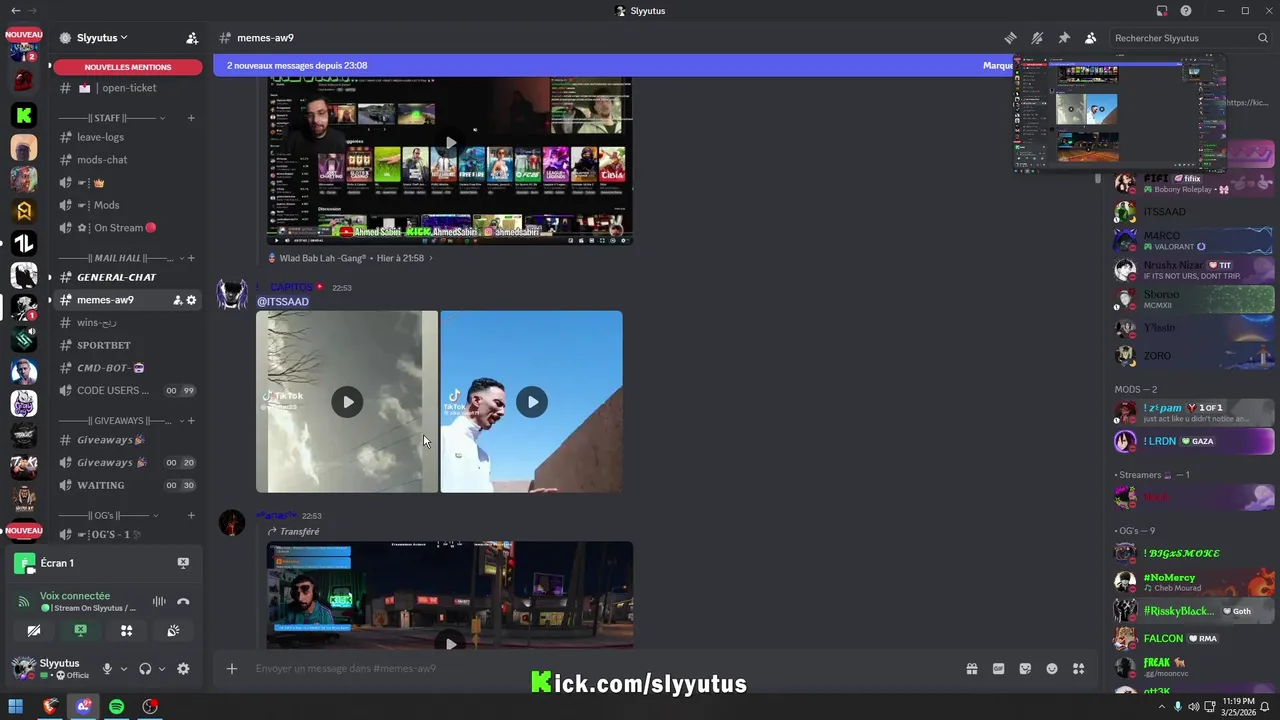Open the help icon in title bar
Viewport: 1280px width, 720px height.
(1186, 11)
